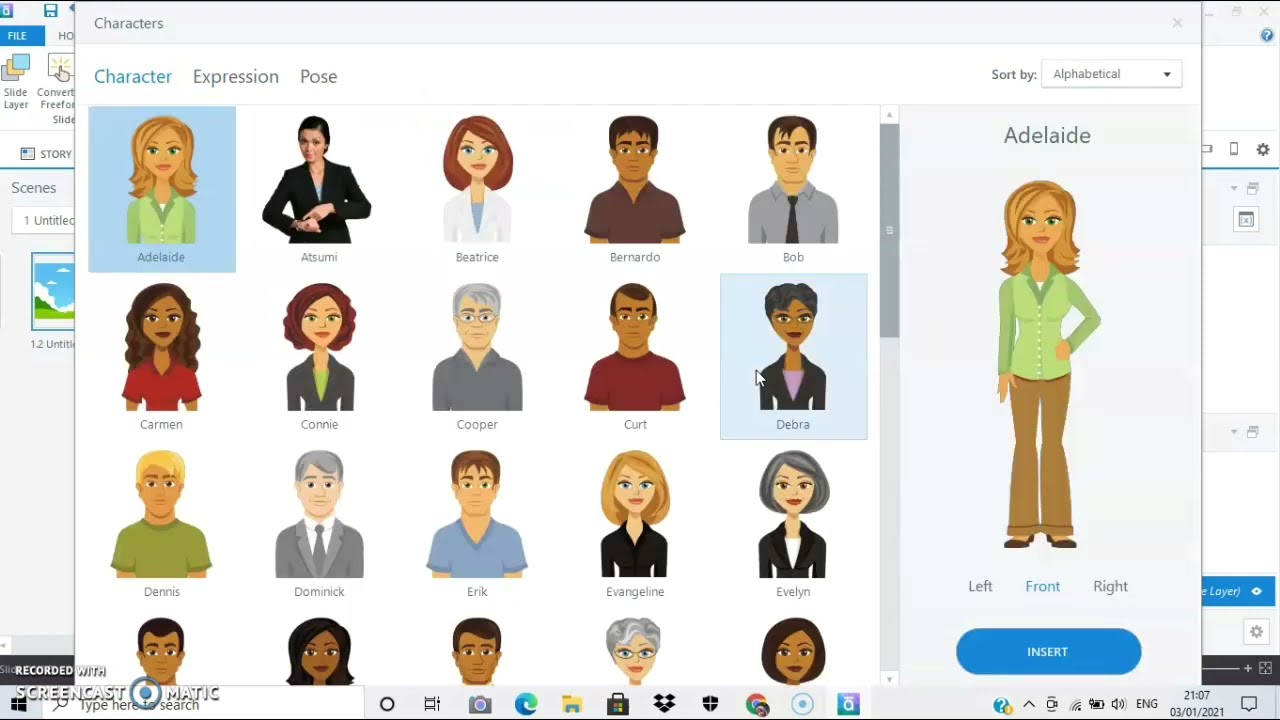Toggle the base layer visibility eye icon

(x=1257, y=592)
